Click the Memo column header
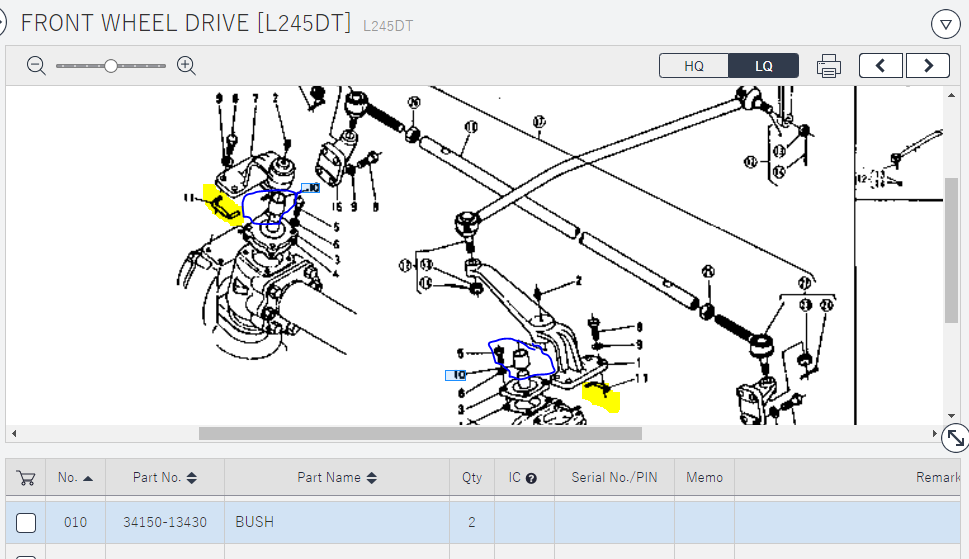 tap(704, 478)
